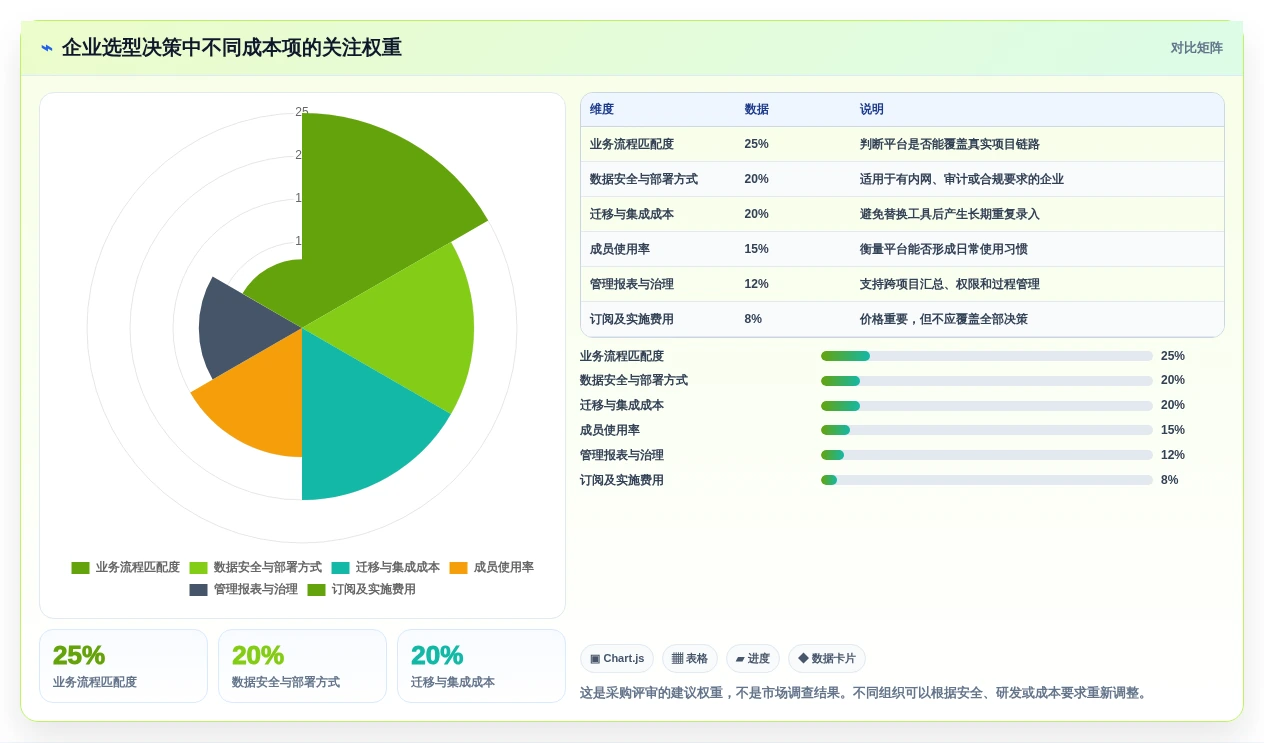Click description 支持跨项目汇总、权限和过程管理
This screenshot has height=743, width=1264.
point(950,284)
